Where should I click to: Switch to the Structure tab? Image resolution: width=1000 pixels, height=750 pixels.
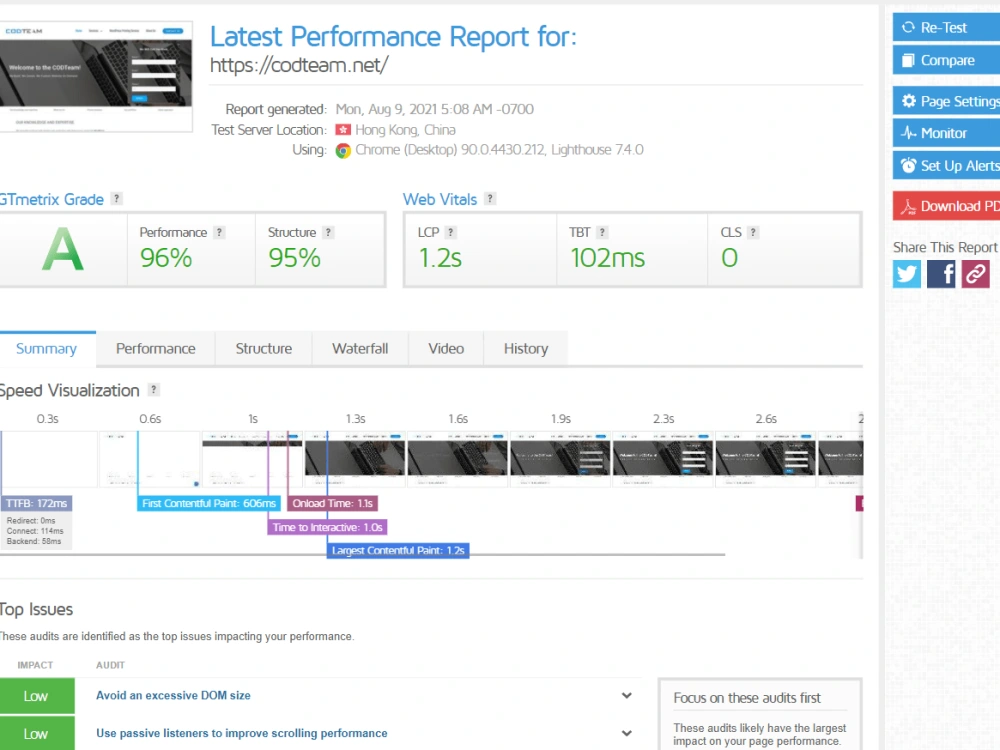click(x=263, y=349)
